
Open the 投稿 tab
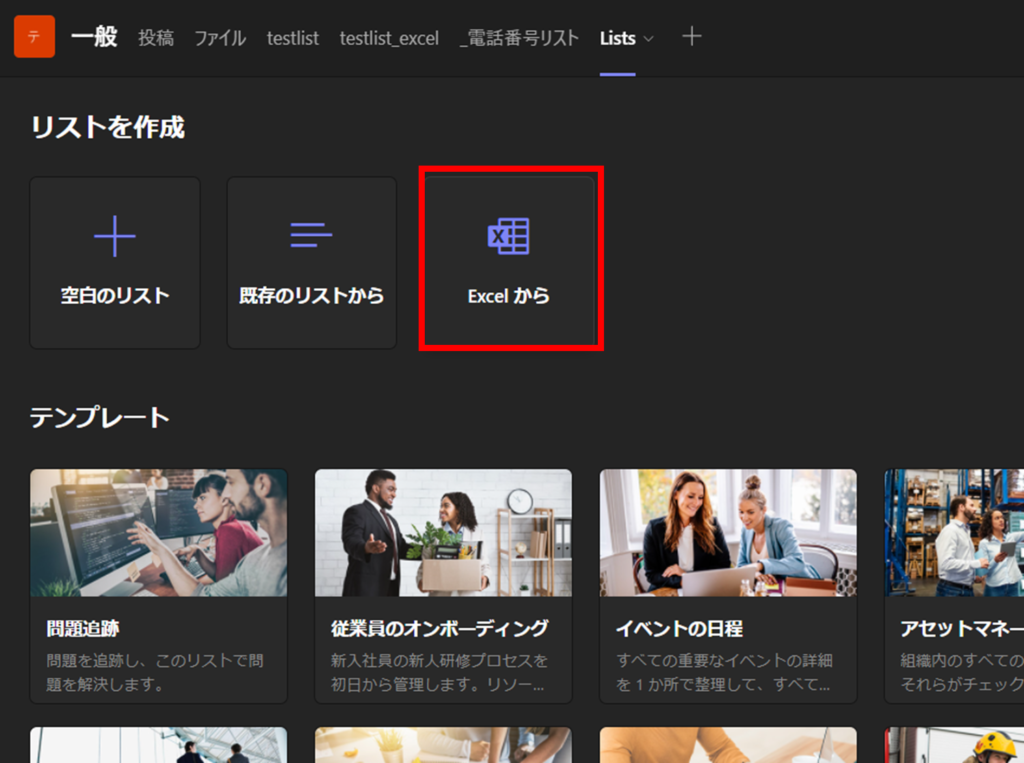click(156, 38)
